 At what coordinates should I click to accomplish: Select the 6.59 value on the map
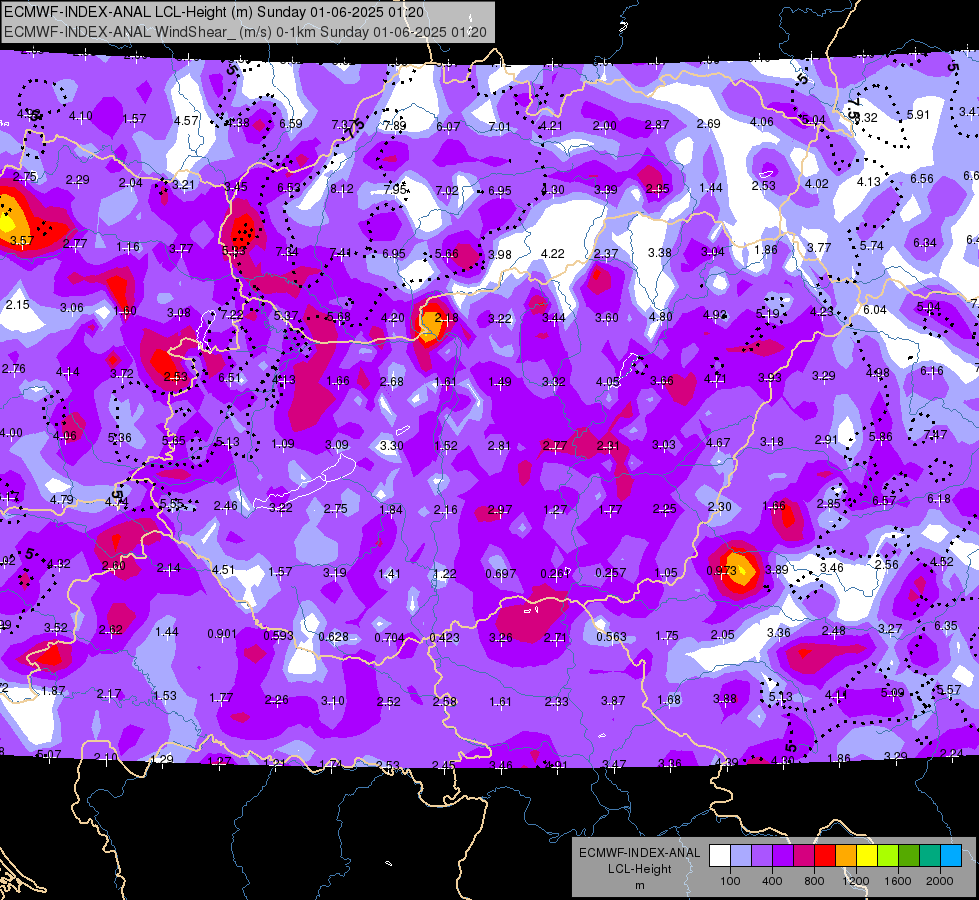click(290, 124)
